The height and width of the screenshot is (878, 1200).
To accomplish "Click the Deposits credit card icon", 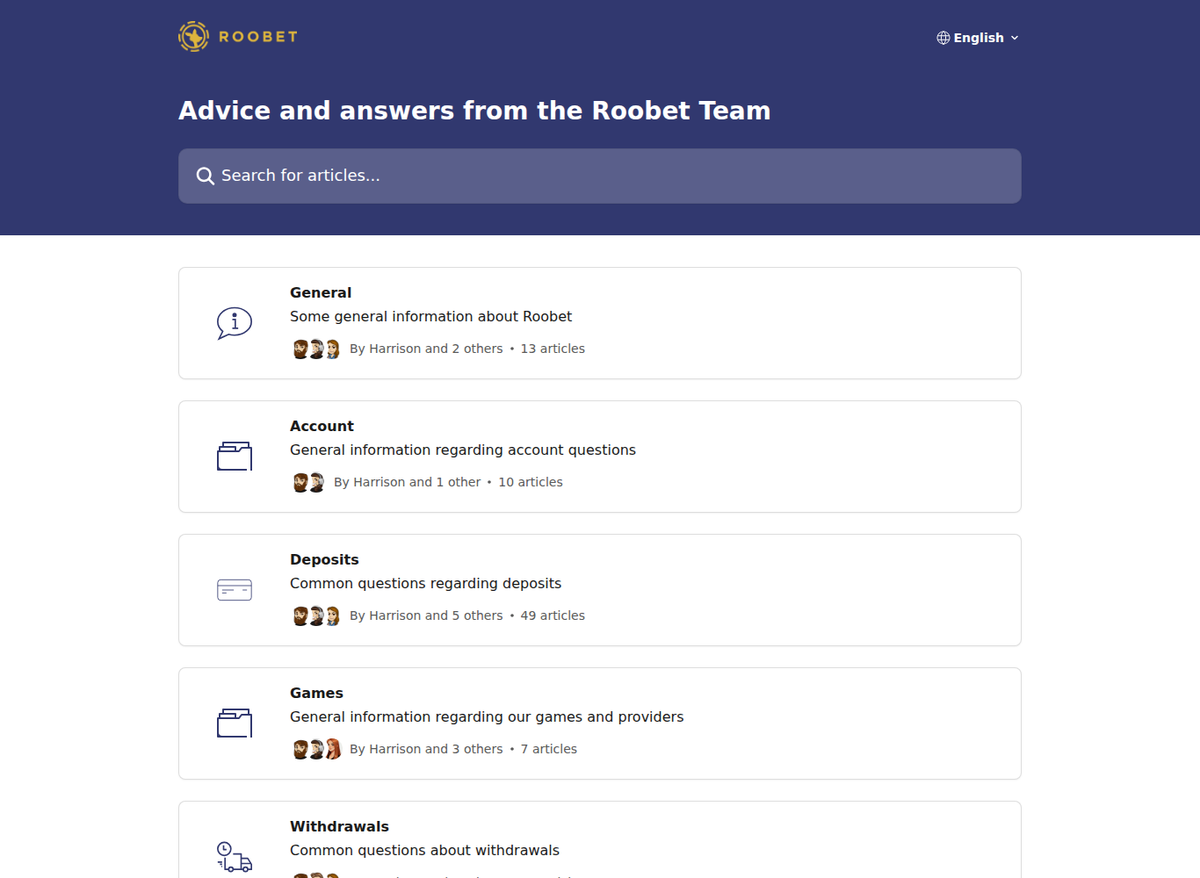I will (x=234, y=590).
